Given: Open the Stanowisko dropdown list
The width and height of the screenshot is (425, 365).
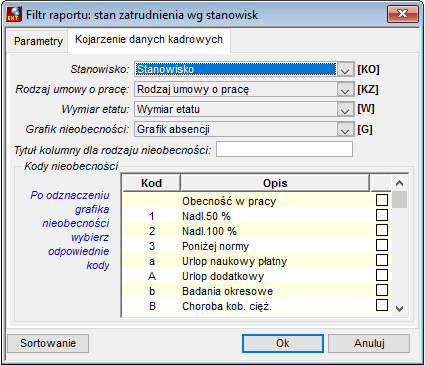Looking at the screenshot, I should (345, 69).
